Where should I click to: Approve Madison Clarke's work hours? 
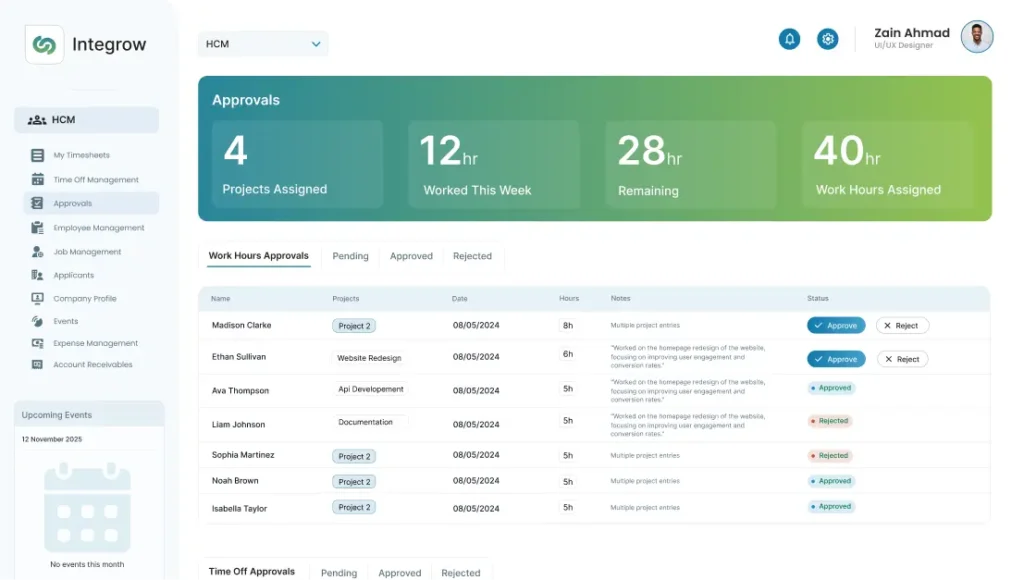tap(836, 325)
